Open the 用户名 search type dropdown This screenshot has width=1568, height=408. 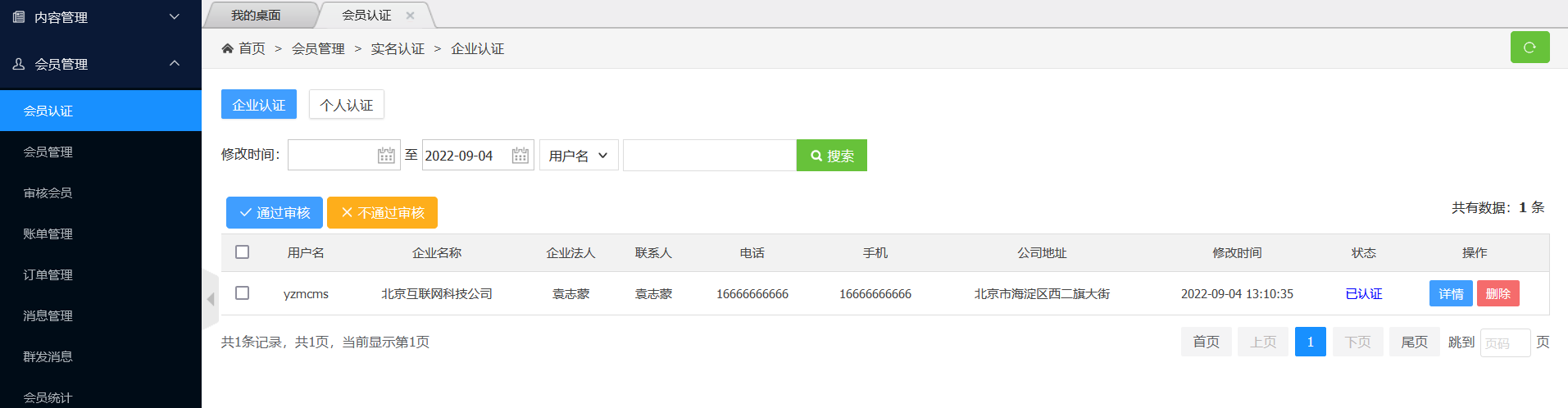coord(578,156)
